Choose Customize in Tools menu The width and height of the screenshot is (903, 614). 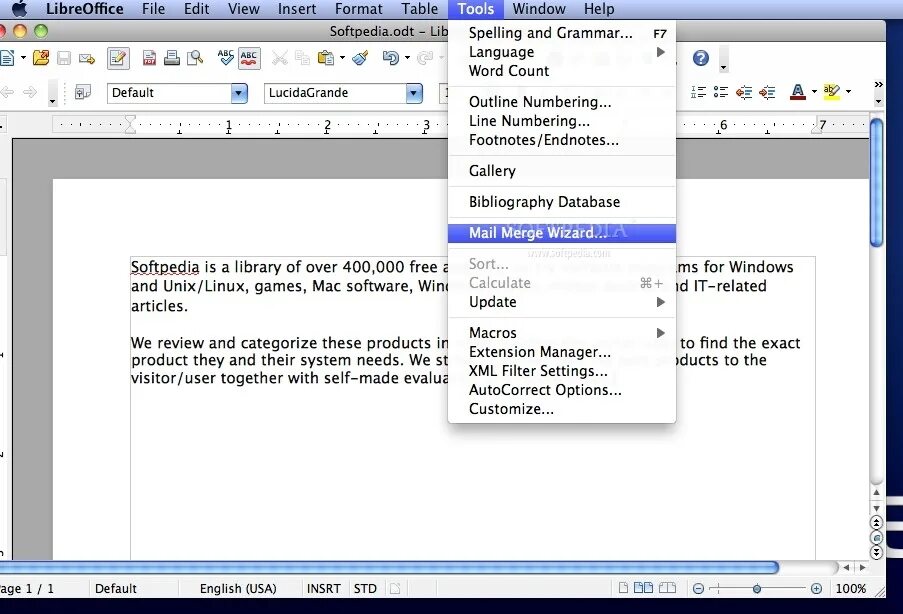click(561, 409)
